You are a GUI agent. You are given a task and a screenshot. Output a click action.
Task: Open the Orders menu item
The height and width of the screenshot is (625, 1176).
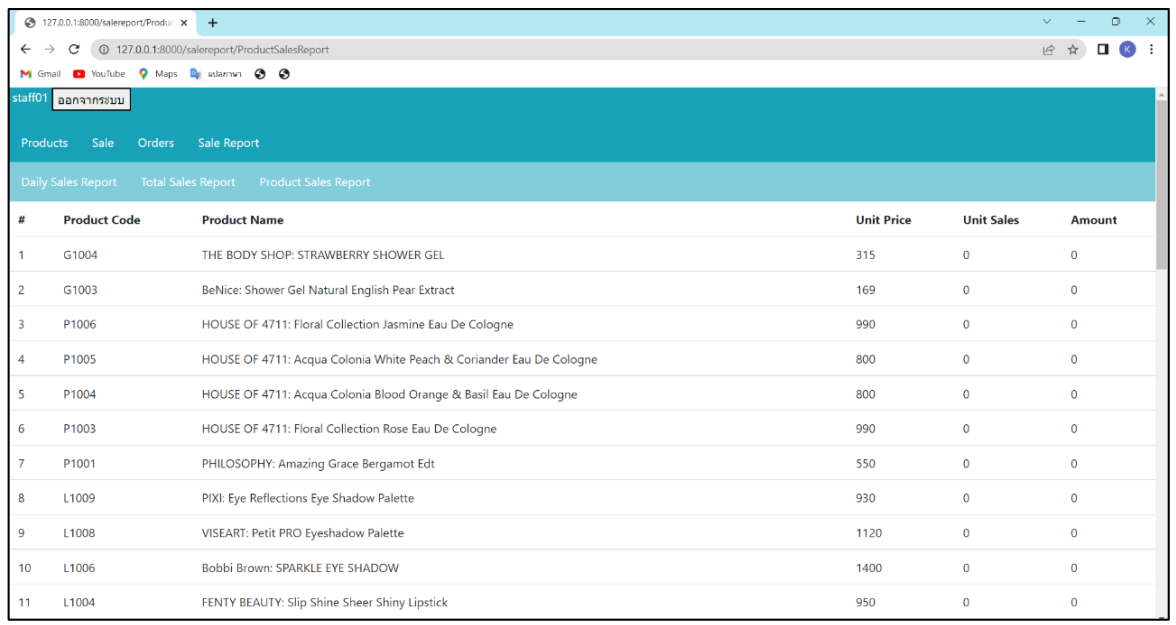coord(156,143)
